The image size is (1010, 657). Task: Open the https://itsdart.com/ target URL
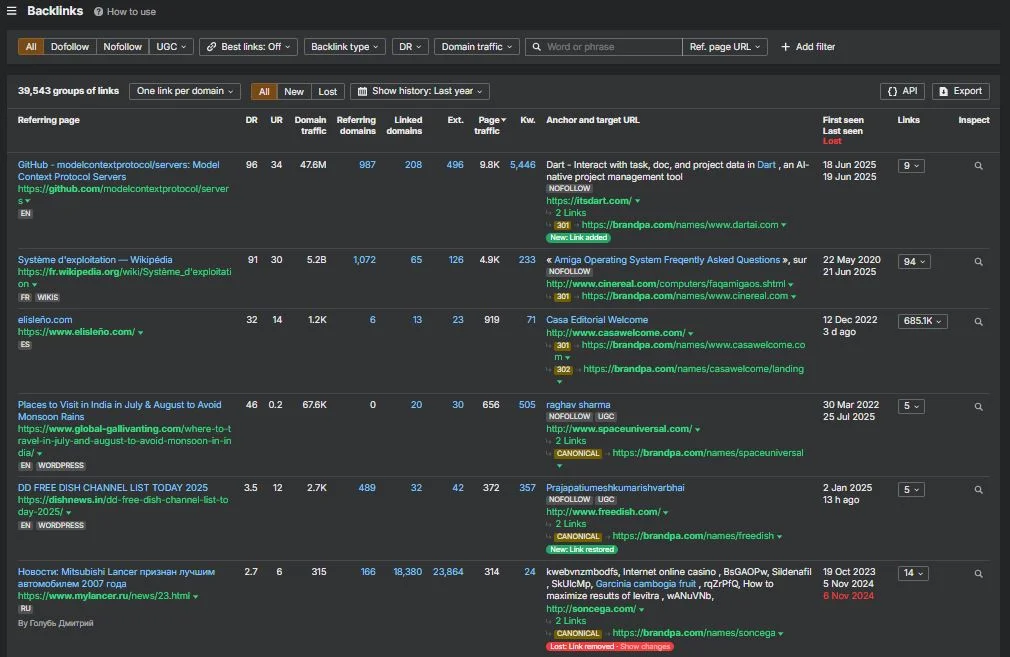pos(589,200)
